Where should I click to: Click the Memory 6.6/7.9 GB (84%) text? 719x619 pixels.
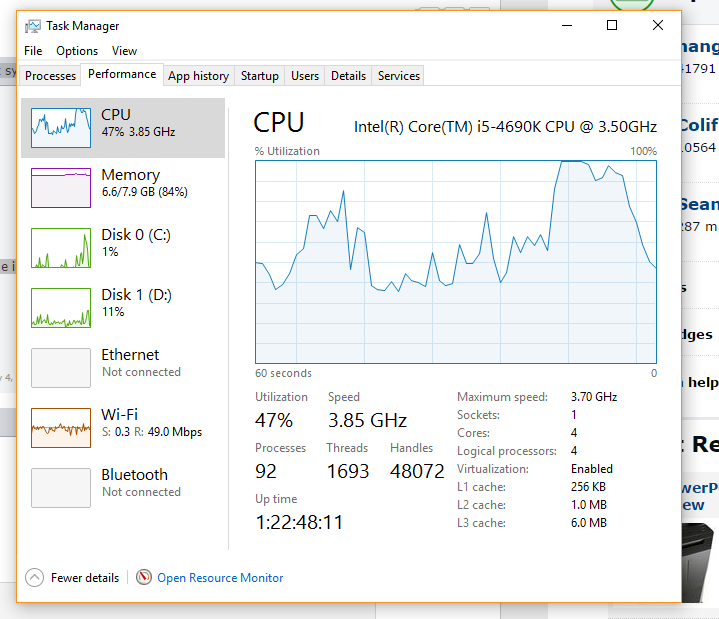coord(145,192)
